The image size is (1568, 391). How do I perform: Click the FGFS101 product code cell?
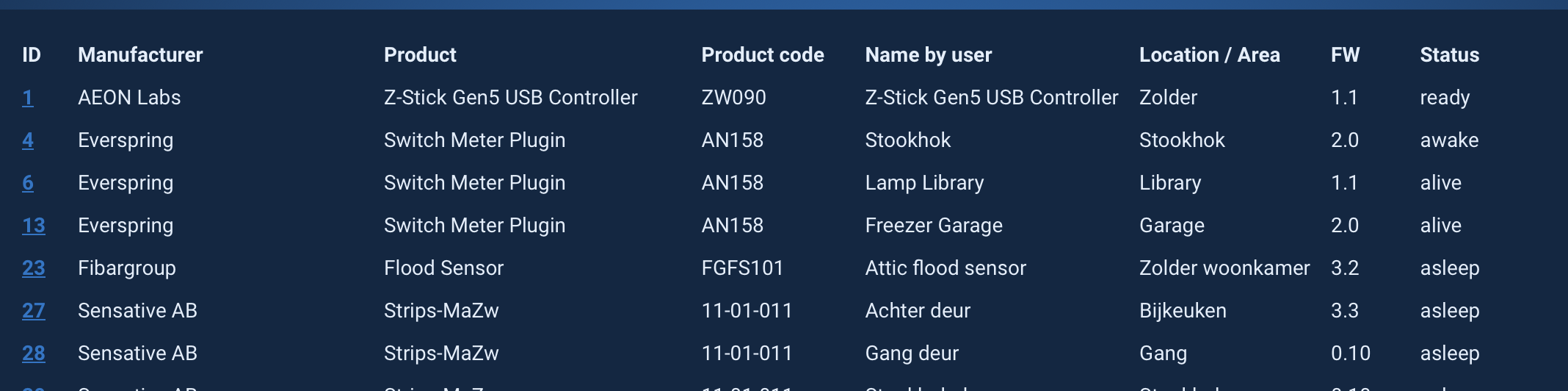pyautogui.click(x=742, y=268)
